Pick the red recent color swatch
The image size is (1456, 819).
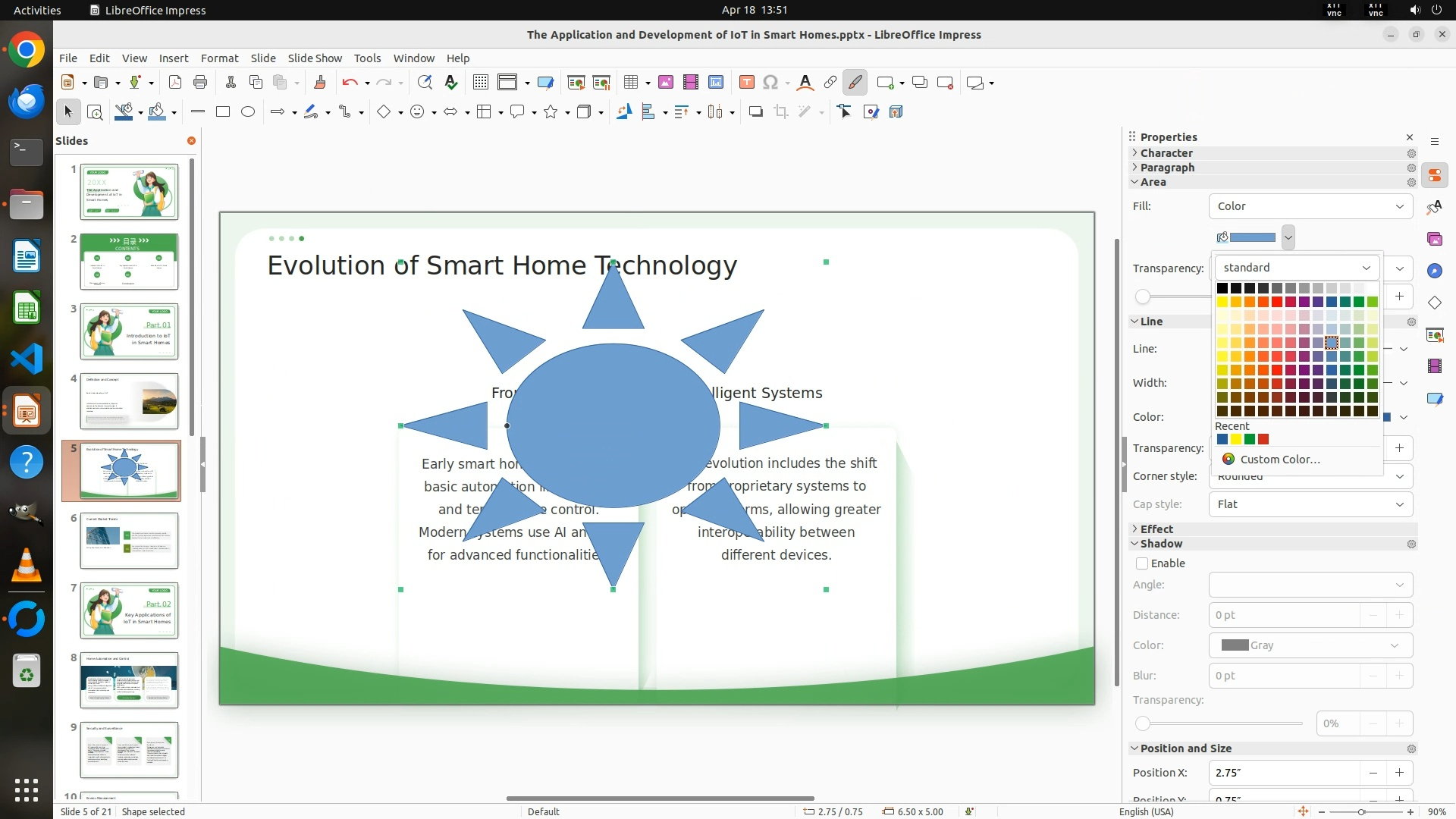click(x=1263, y=439)
